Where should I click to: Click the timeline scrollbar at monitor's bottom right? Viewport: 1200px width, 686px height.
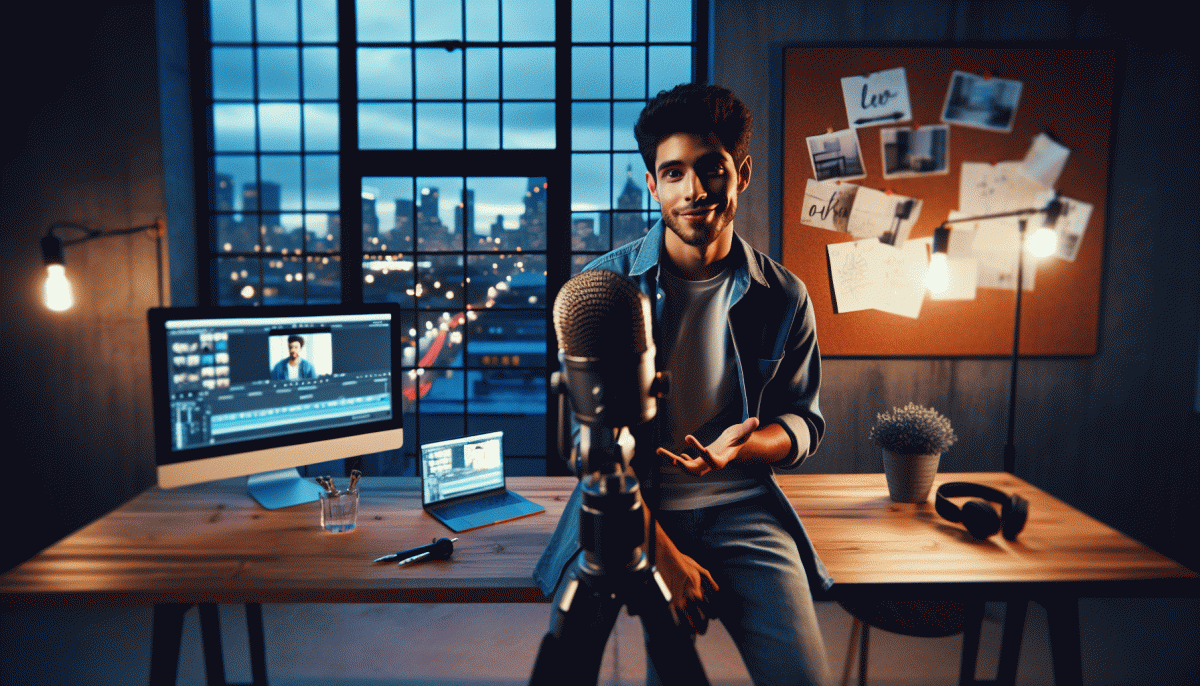[360, 416]
